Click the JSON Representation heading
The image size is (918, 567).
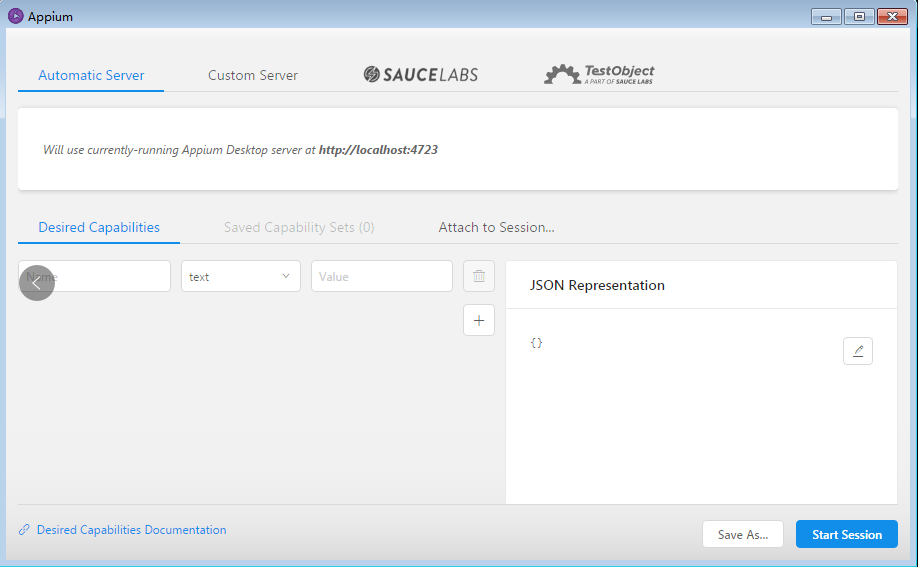(597, 285)
